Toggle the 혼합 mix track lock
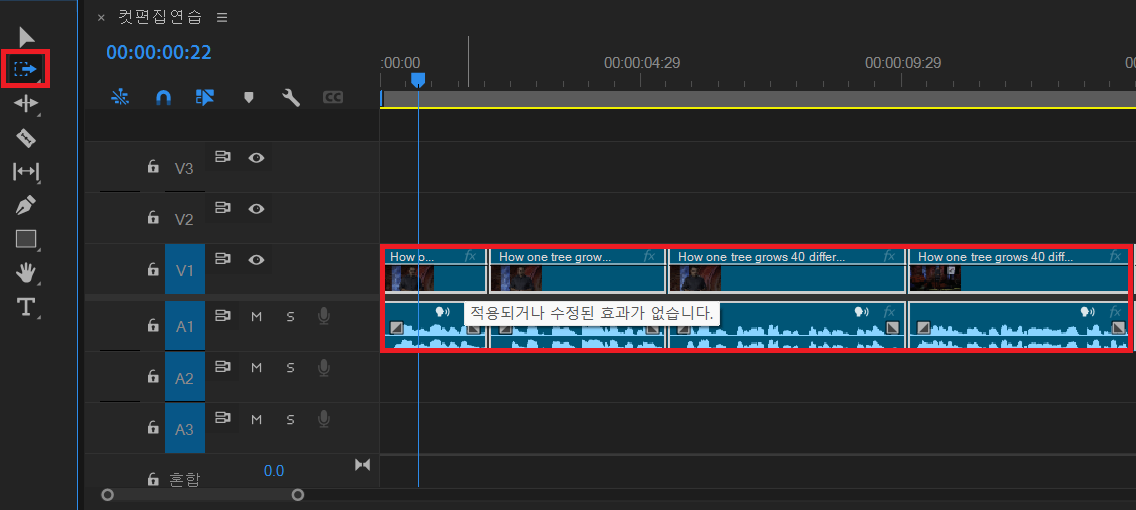Viewport: 1136px width, 510px height. 153,479
